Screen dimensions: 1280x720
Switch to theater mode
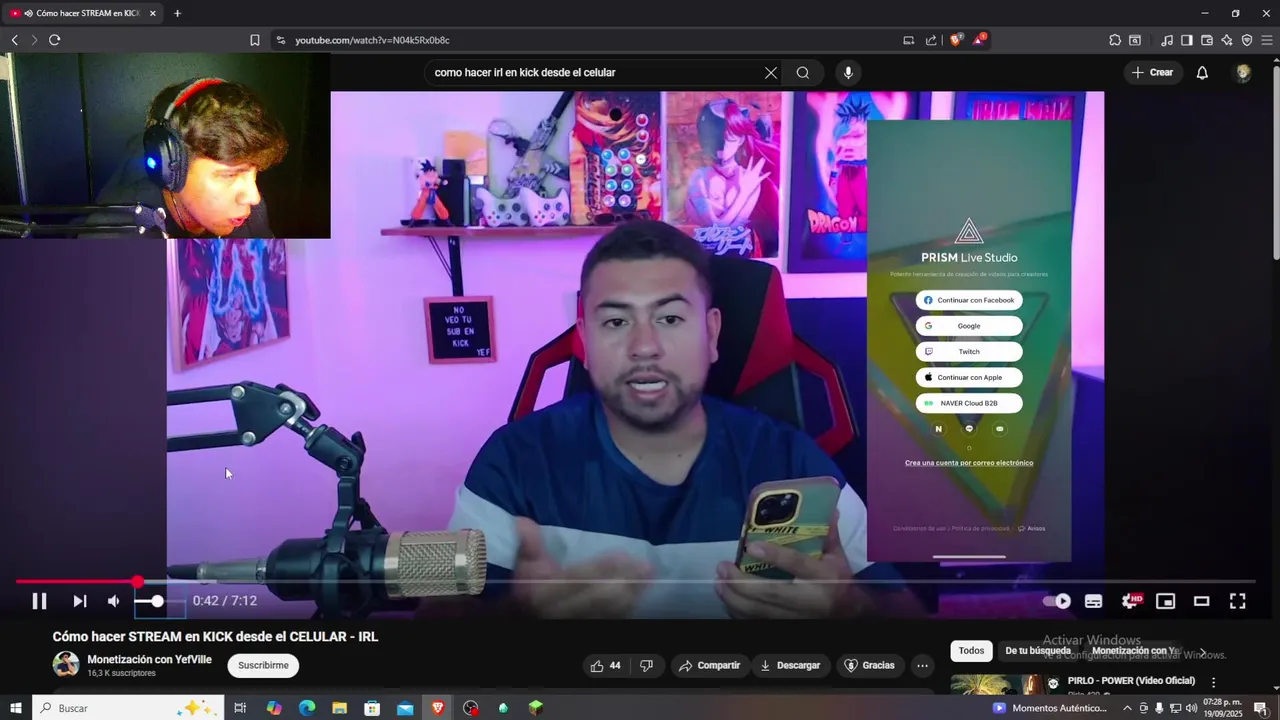[x=1201, y=601]
